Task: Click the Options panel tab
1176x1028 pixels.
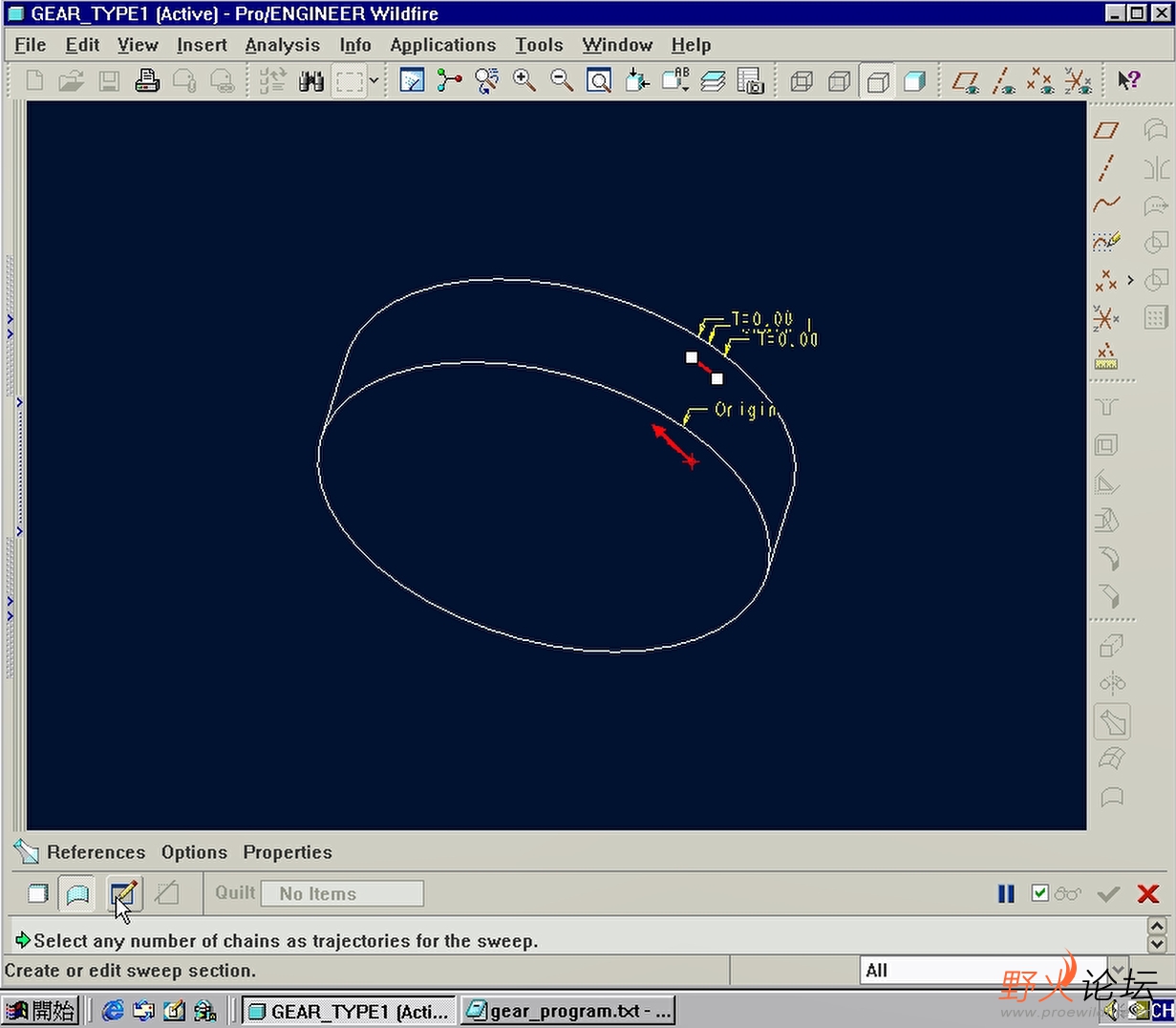Action: tap(194, 852)
